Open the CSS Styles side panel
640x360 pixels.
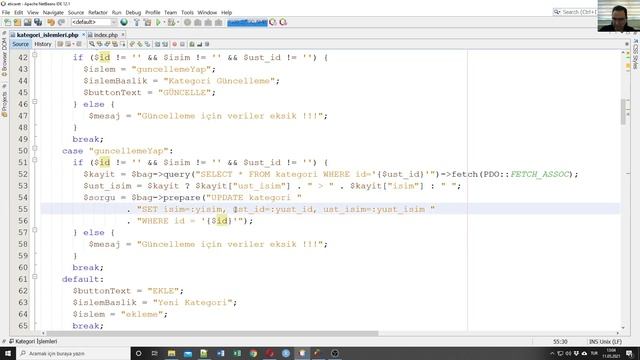(636, 55)
